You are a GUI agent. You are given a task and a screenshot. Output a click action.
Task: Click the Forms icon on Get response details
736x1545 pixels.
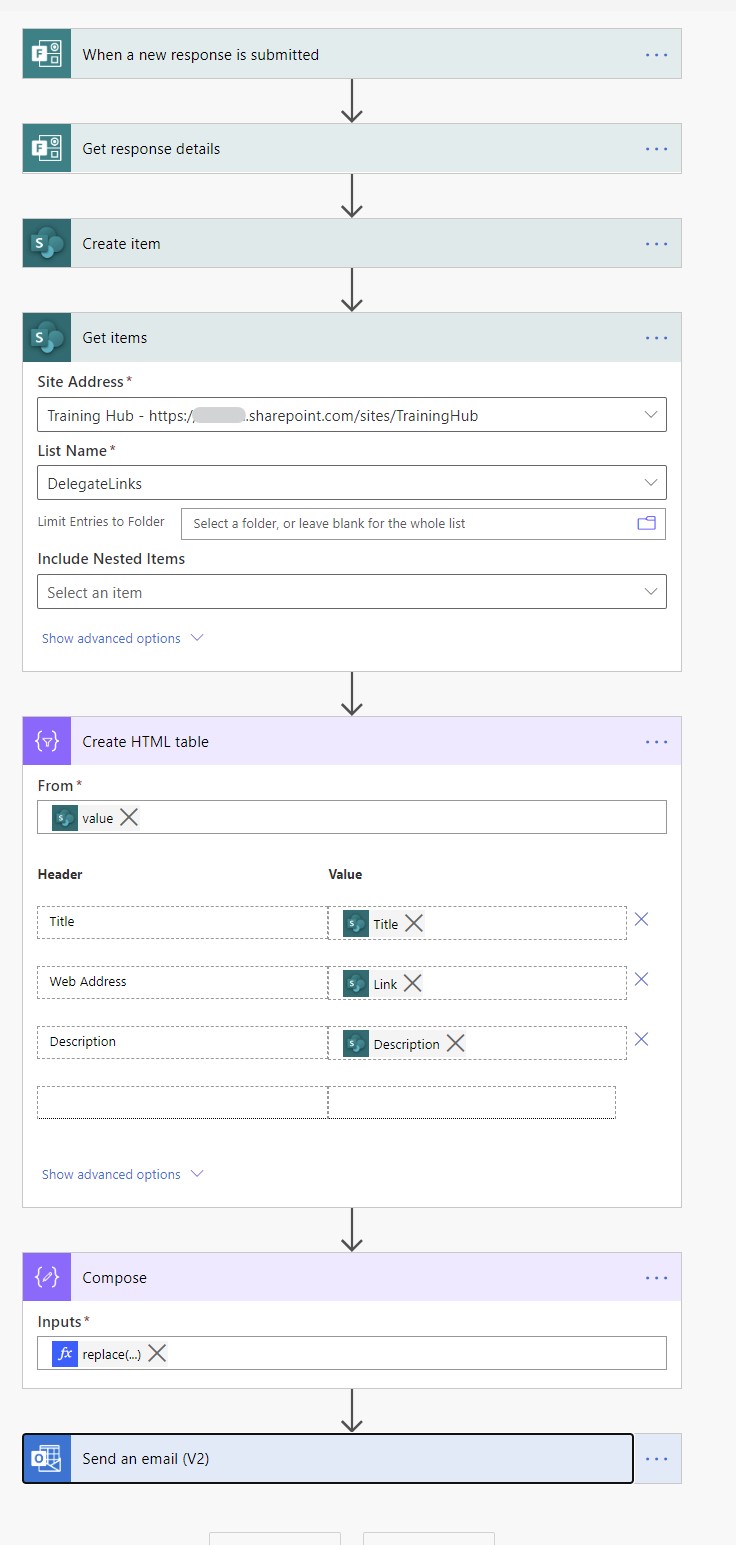(46, 148)
